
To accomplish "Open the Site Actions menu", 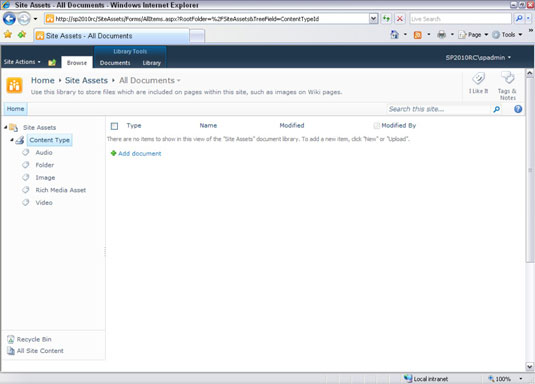I will click(x=22, y=62).
